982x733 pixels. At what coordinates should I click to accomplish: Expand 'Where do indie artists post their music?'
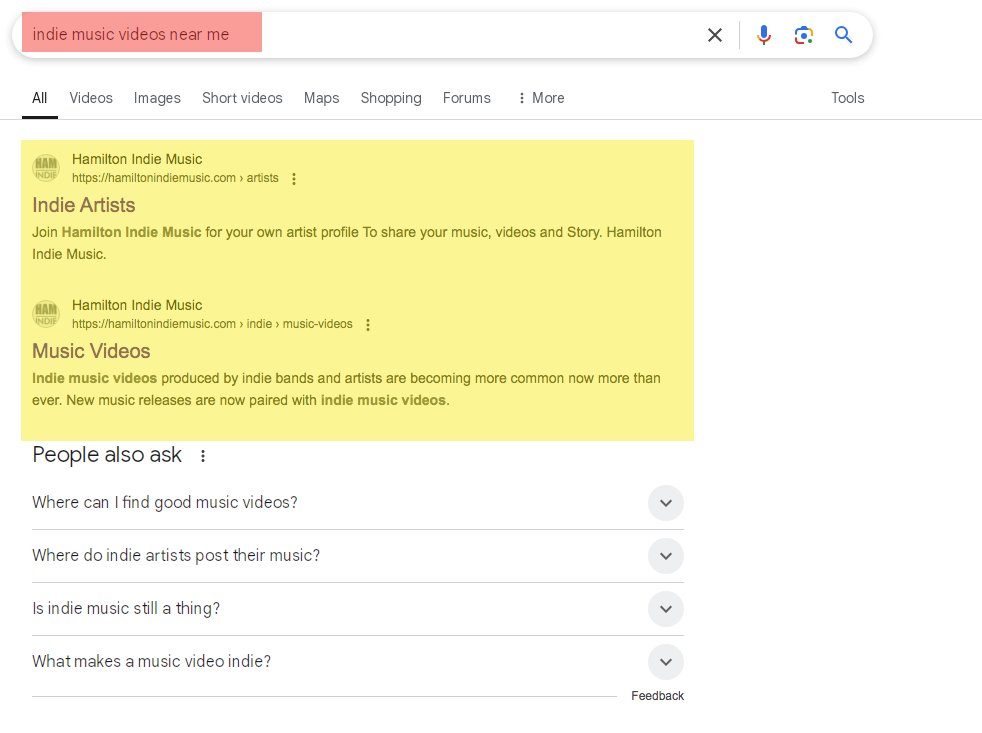tap(358, 556)
